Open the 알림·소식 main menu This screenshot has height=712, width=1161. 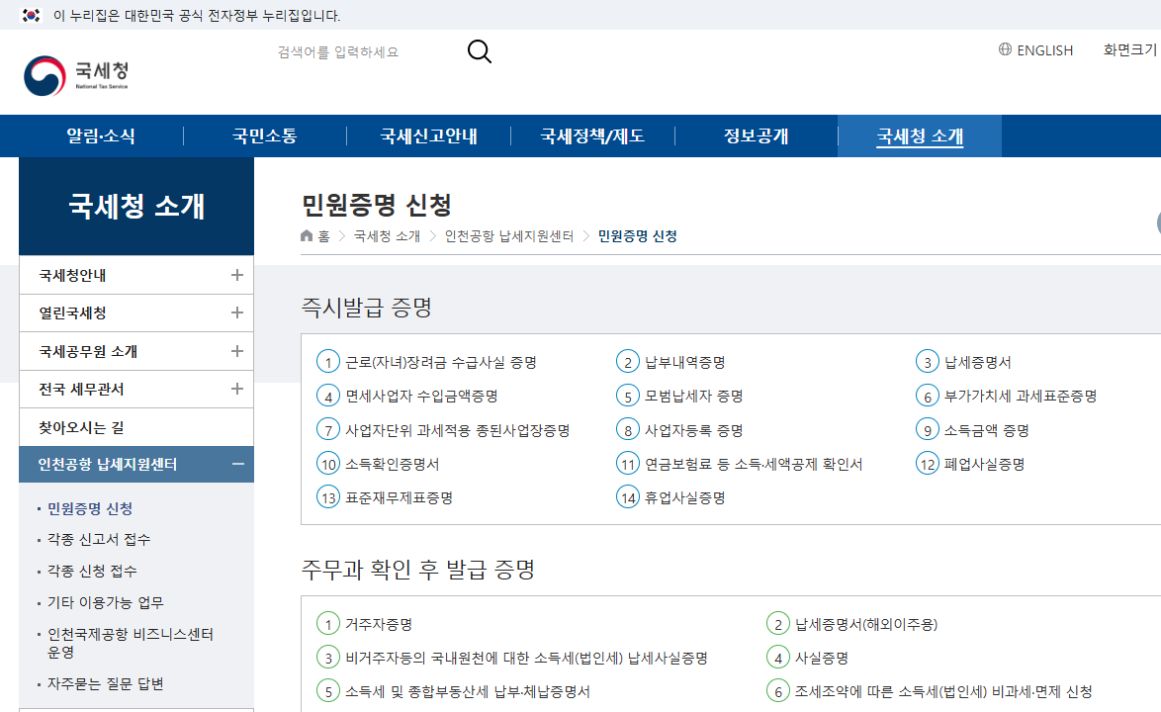[x=101, y=136]
